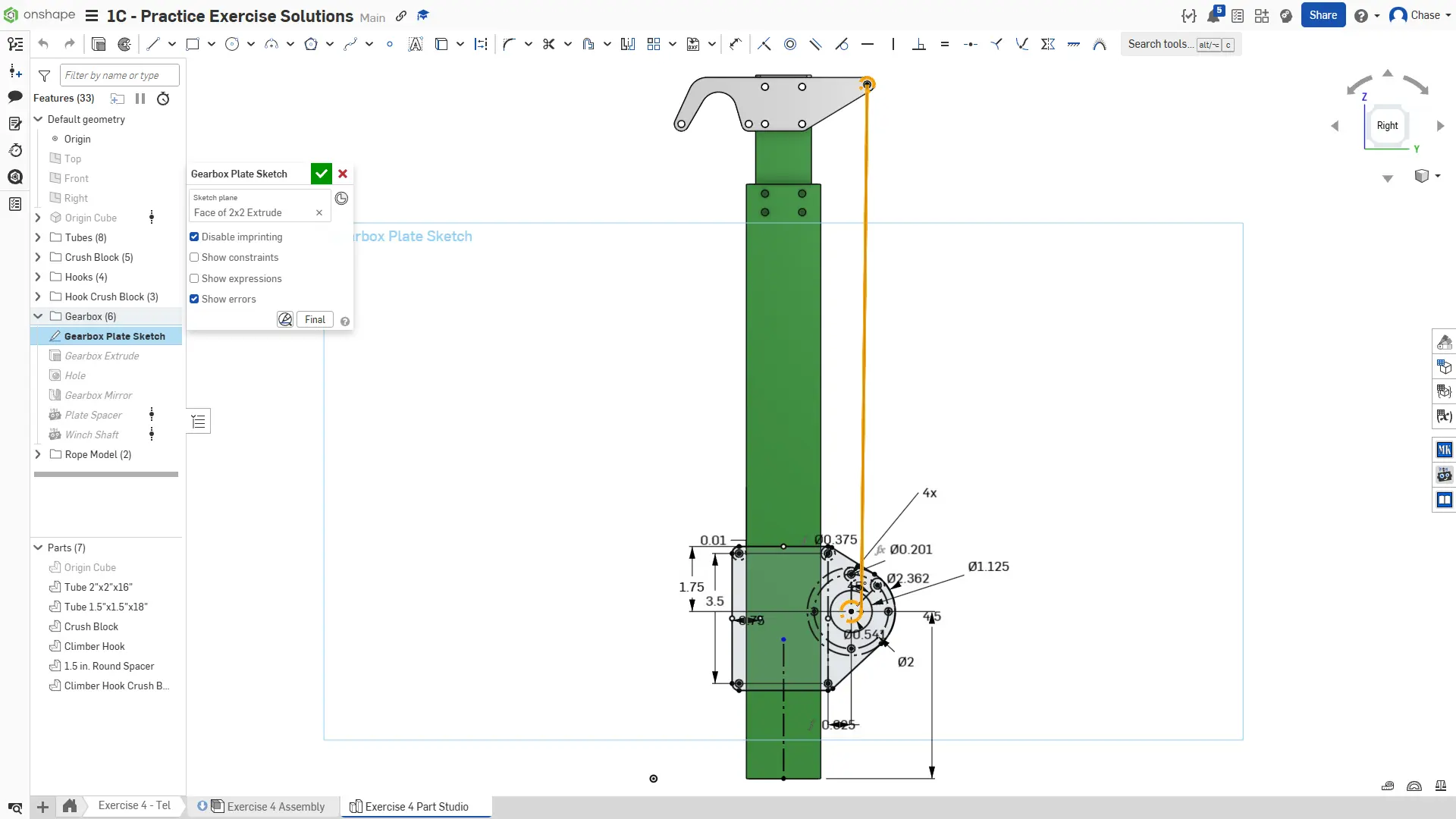Uncheck Disable imprinting checkbox
Screen dimensions: 1456x819
pyautogui.click(x=194, y=237)
